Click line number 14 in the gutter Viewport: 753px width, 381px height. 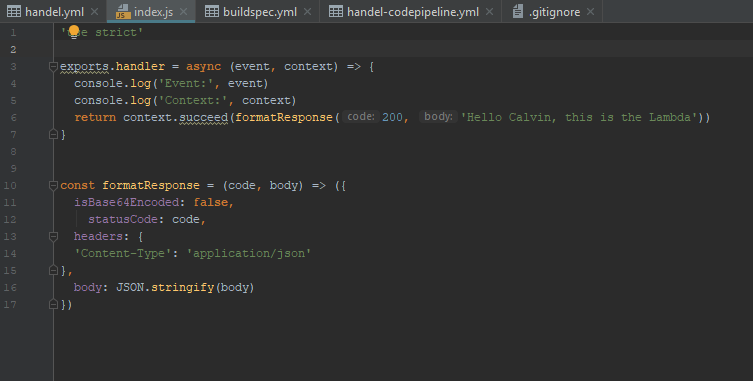[x=10, y=253]
